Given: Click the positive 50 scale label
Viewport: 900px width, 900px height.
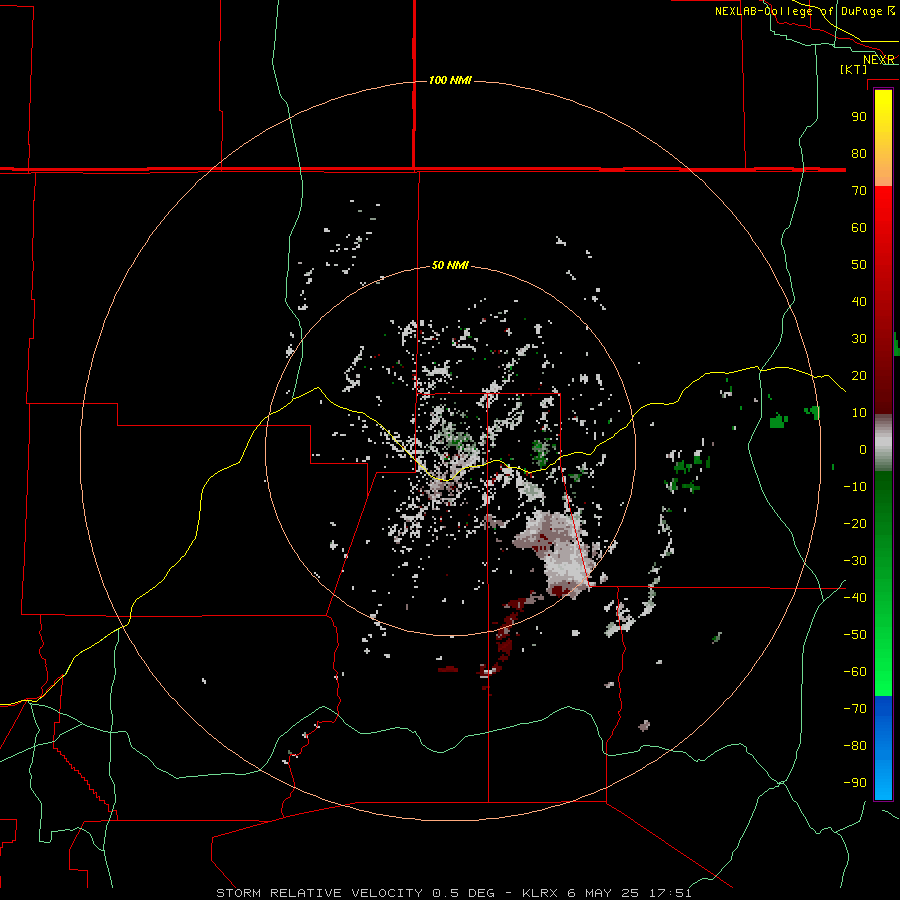Looking at the screenshot, I should [x=859, y=265].
